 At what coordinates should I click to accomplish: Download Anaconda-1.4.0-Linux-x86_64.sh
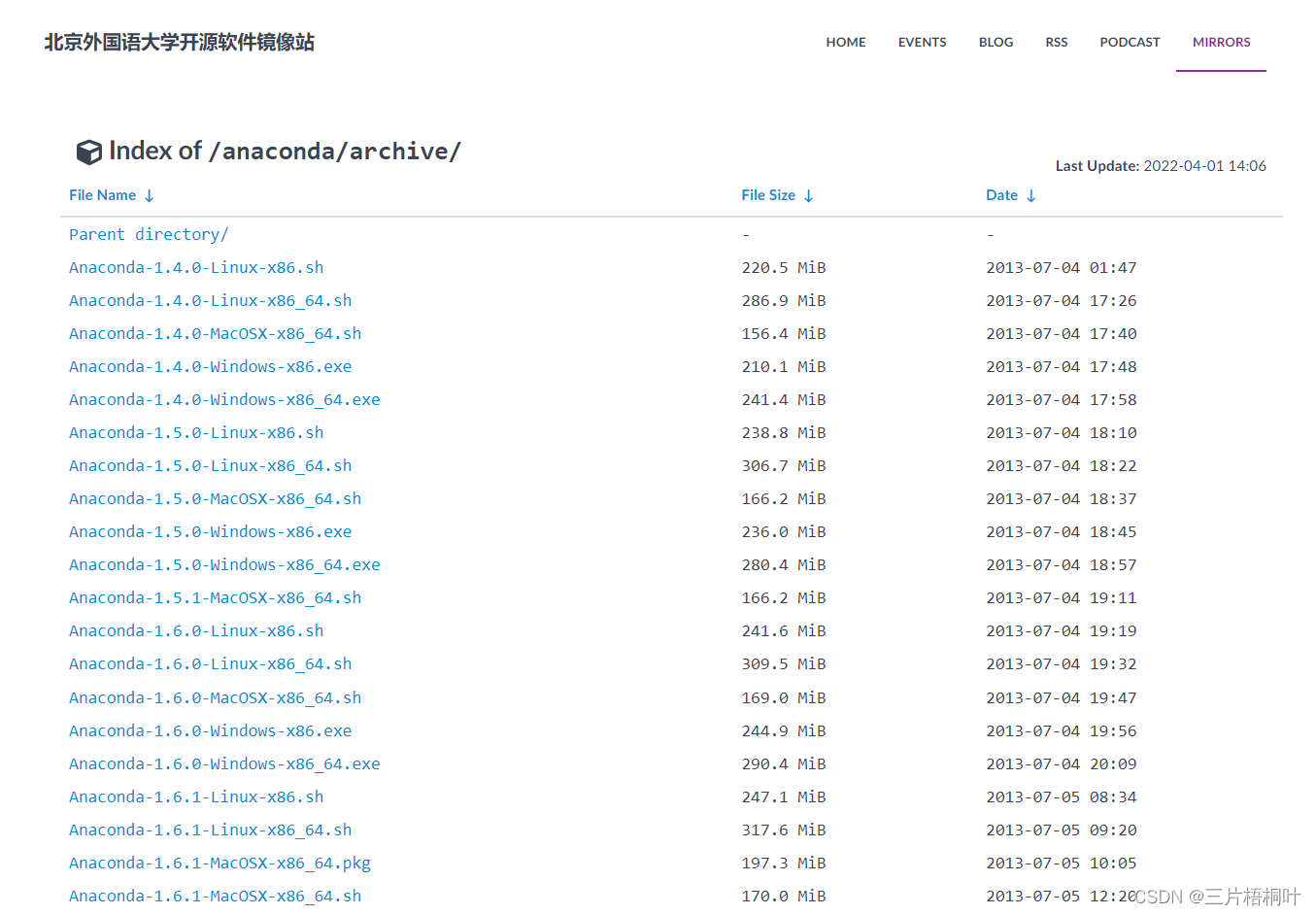(211, 300)
